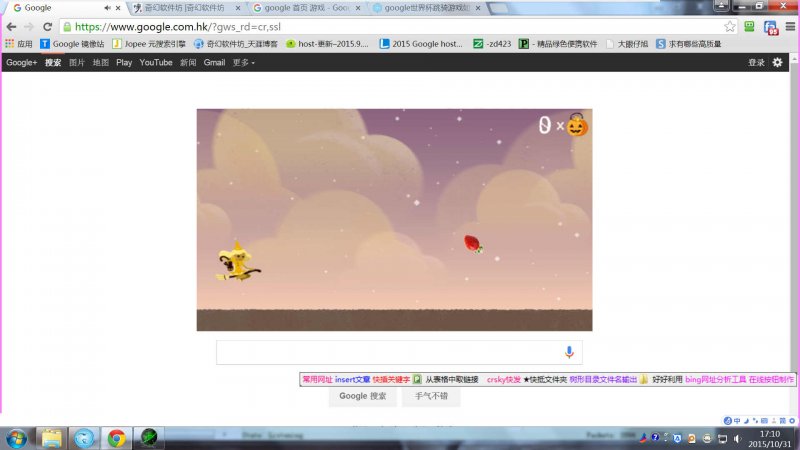This screenshot has width=800, height=450.
Task: Click ★快抵文件夹 in the floating toolbar
Action: click(x=545, y=380)
